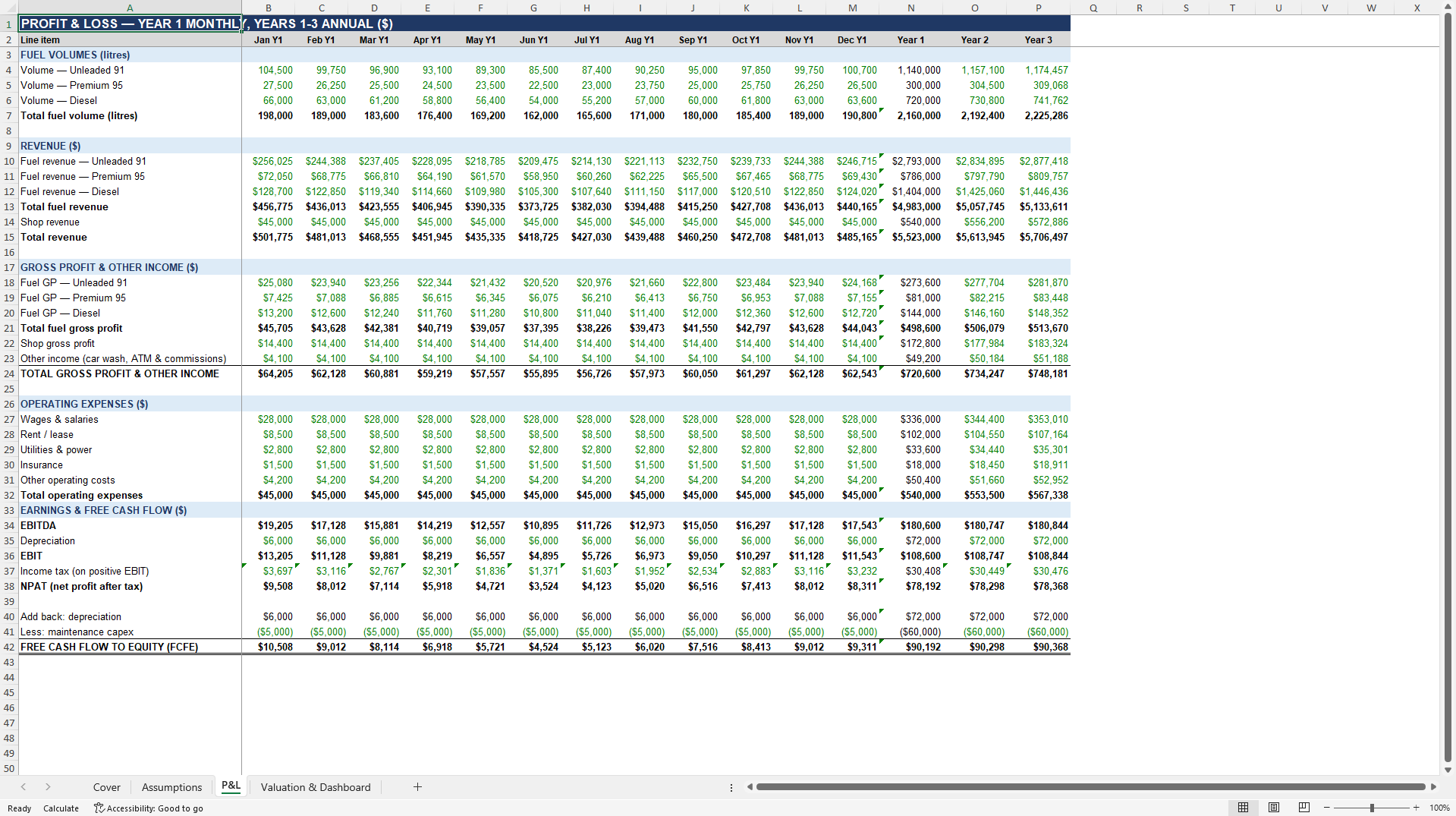Open Accessibility: Good to go checker
1456x816 pixels.
149,808
